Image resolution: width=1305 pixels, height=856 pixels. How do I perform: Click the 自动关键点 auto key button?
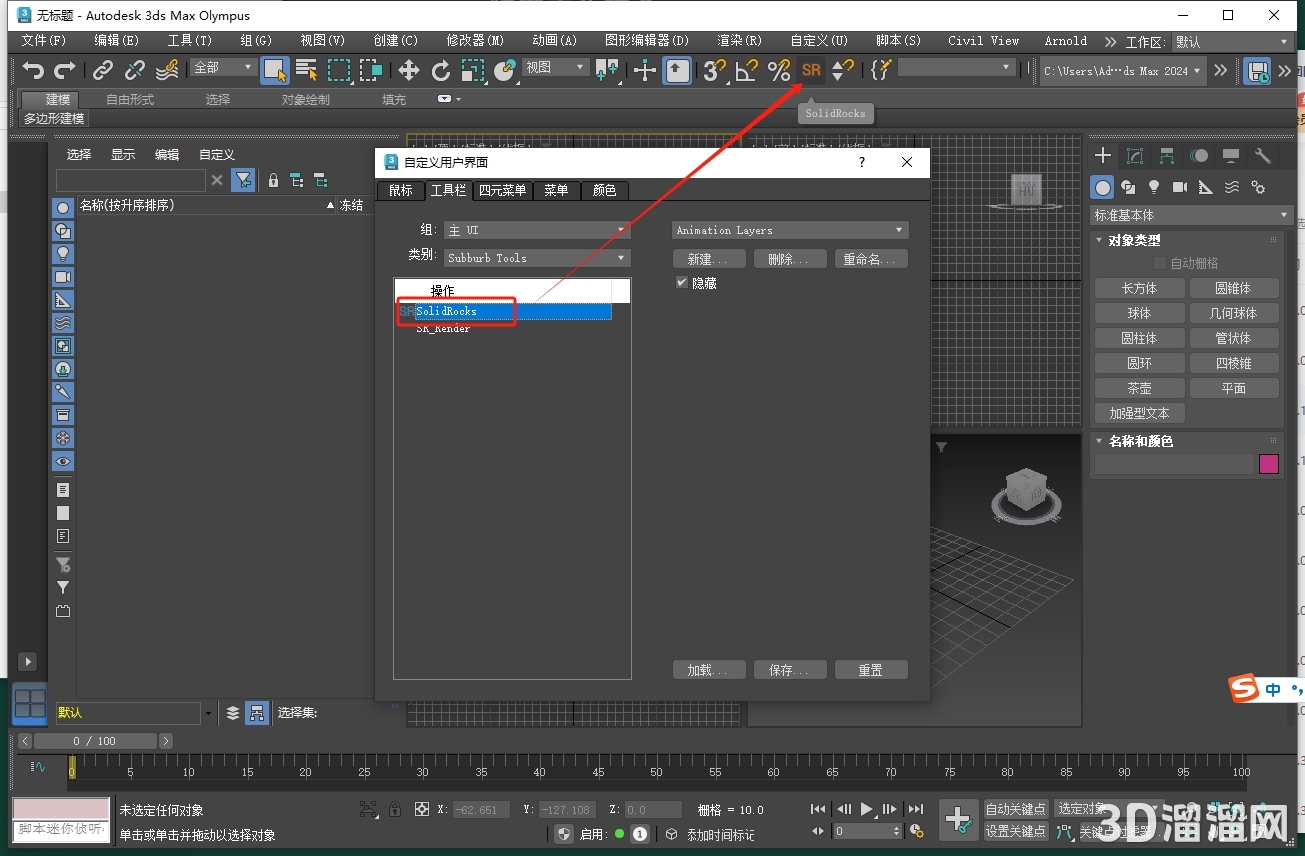tap(1016, 809)
